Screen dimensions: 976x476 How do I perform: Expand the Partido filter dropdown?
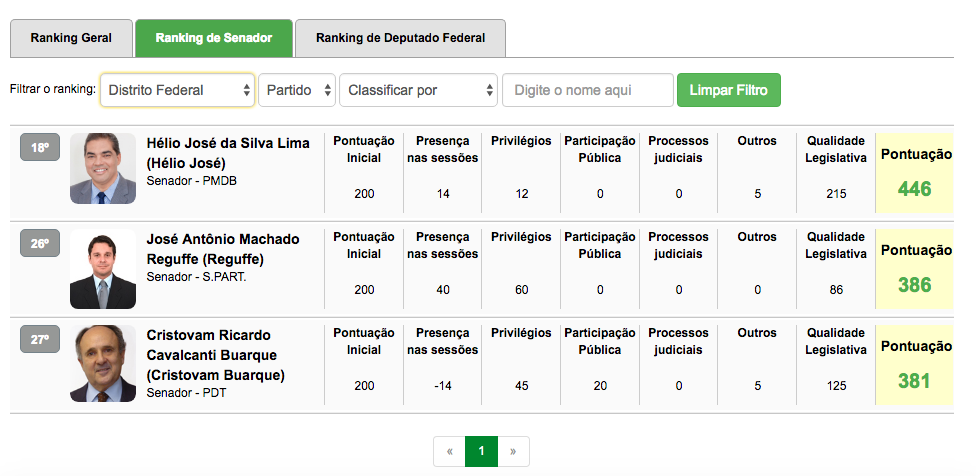[x=297, y=90]
